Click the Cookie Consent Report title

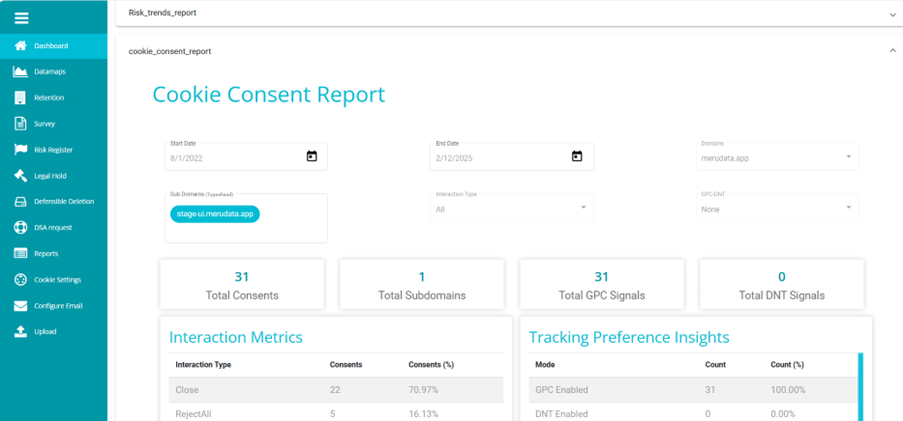(269, 94)
